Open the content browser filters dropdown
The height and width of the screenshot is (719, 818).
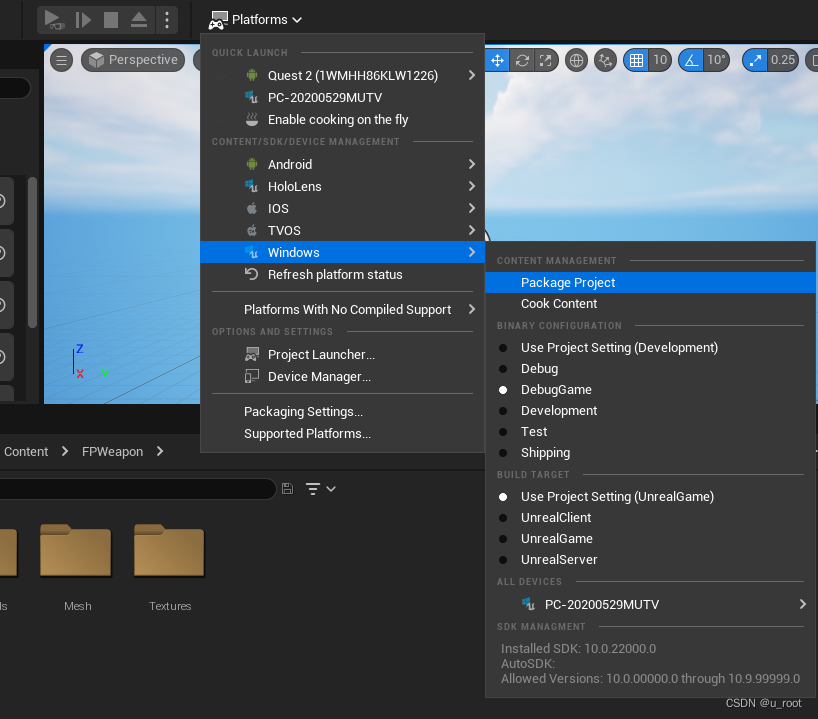coord(320,489)
